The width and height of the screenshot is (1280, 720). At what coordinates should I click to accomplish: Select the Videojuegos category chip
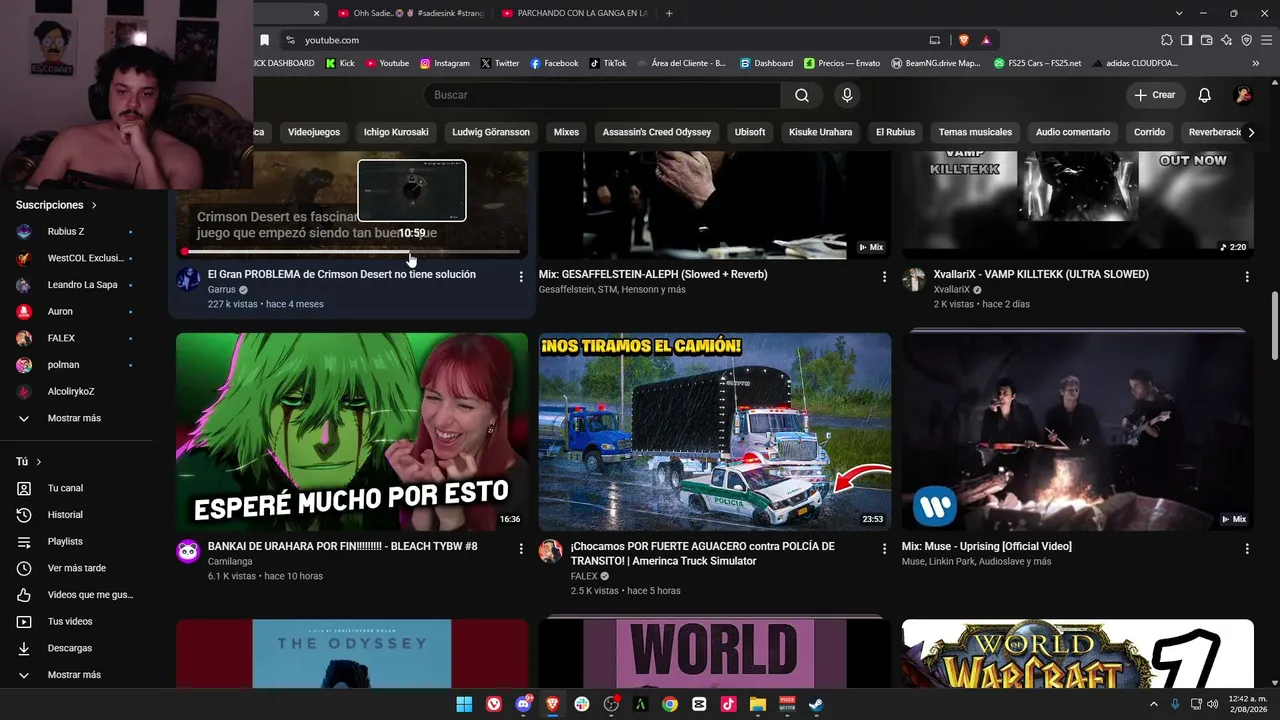314,132
